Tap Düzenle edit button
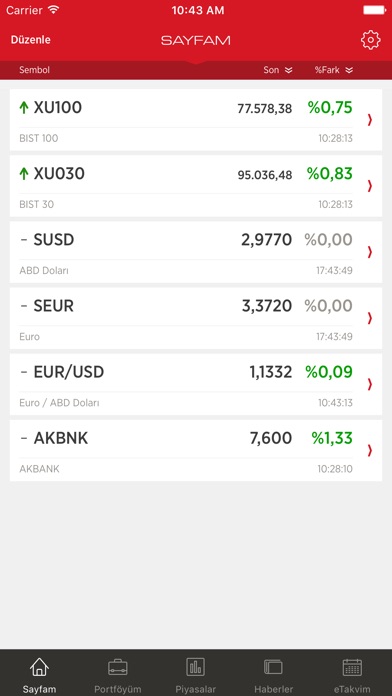 coord(31,40)
